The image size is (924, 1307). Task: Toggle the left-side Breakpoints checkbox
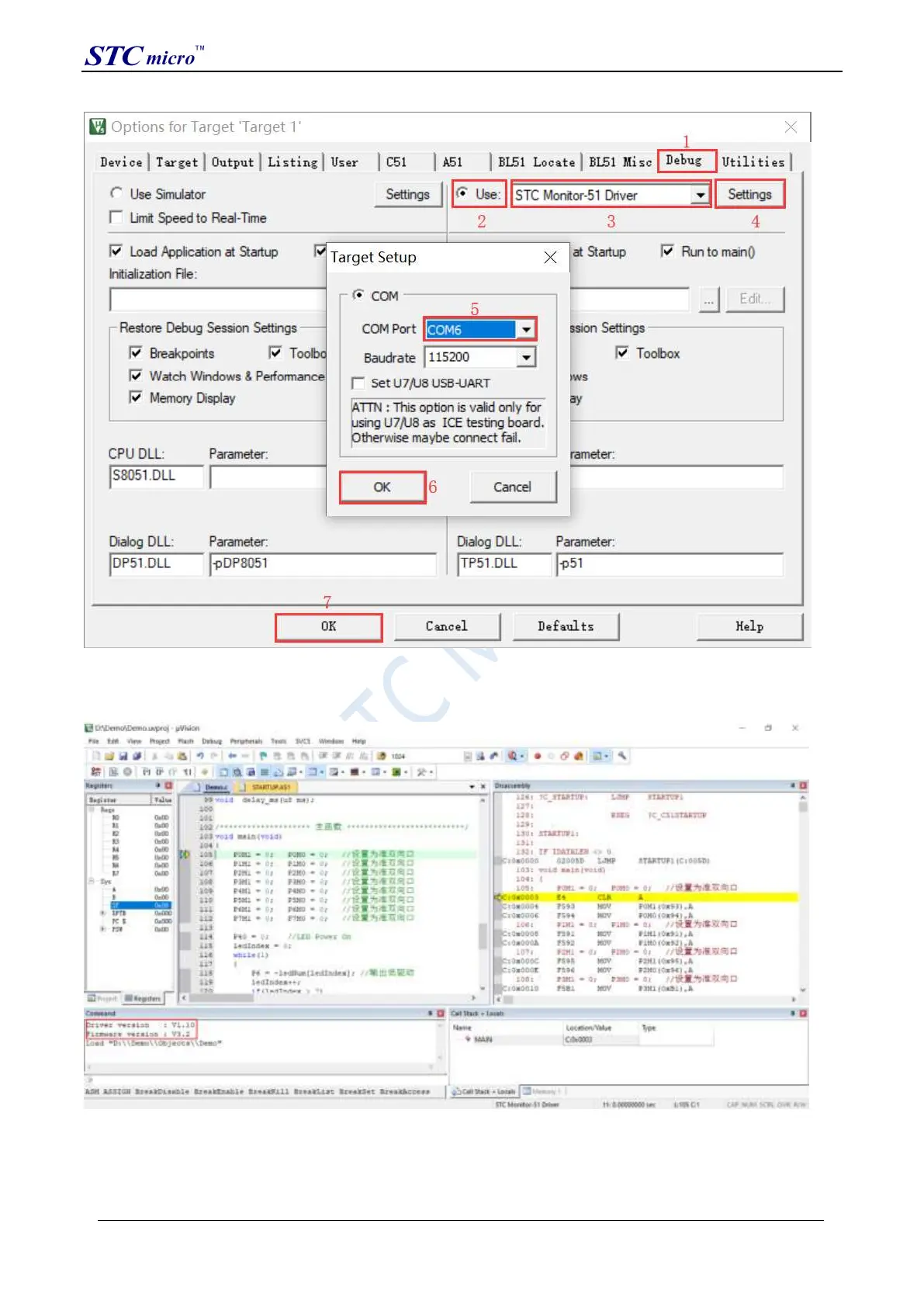[136, 352]
